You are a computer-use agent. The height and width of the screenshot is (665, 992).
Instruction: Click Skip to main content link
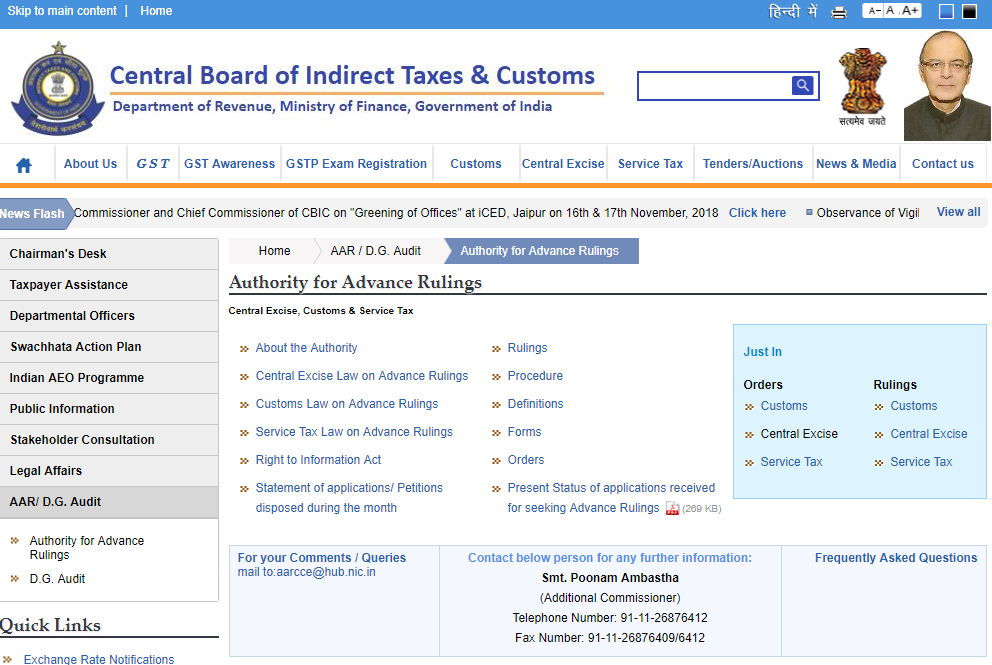pyautogui.click(x=62, y=11)
